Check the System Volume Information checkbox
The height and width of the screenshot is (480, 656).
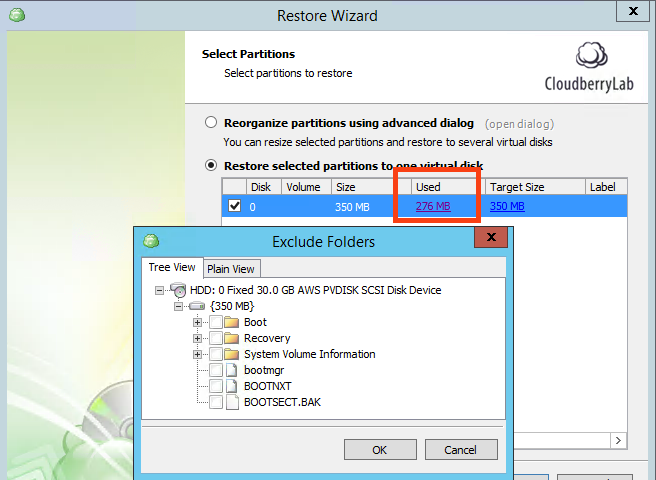coord(216,354)
